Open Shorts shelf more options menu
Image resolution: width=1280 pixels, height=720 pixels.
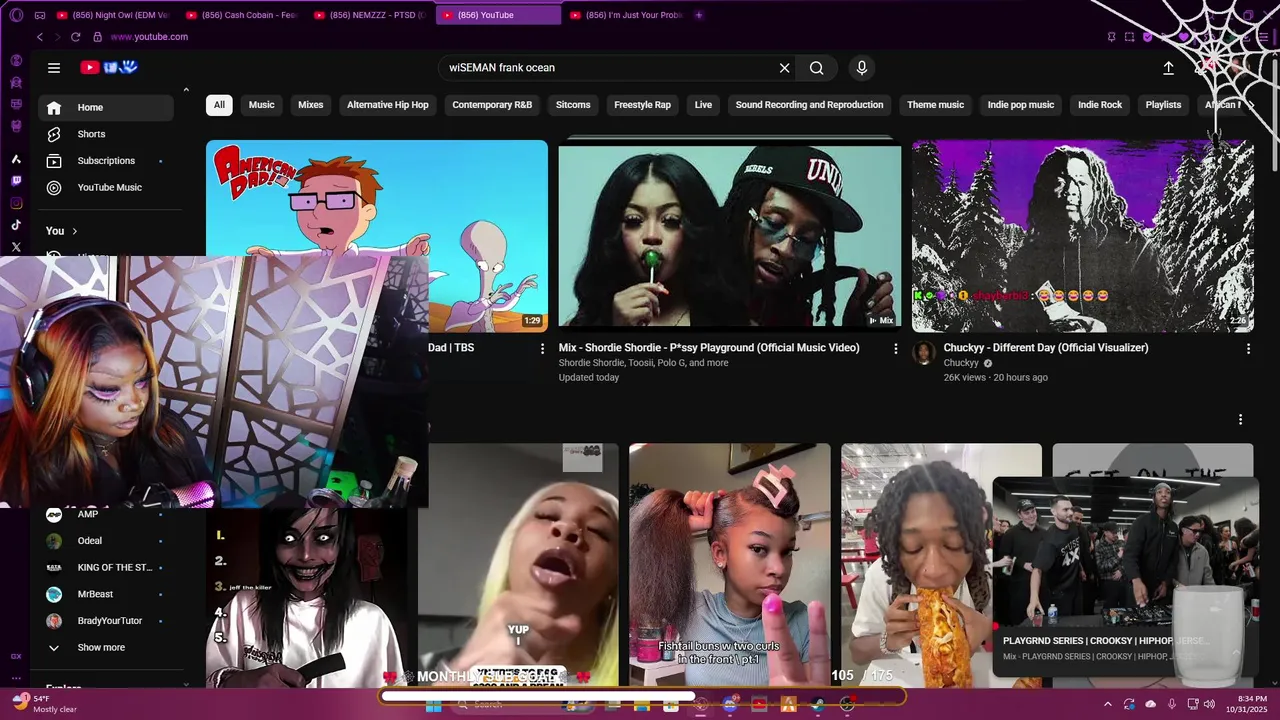pyautogui.click(x=1240, y=419)
